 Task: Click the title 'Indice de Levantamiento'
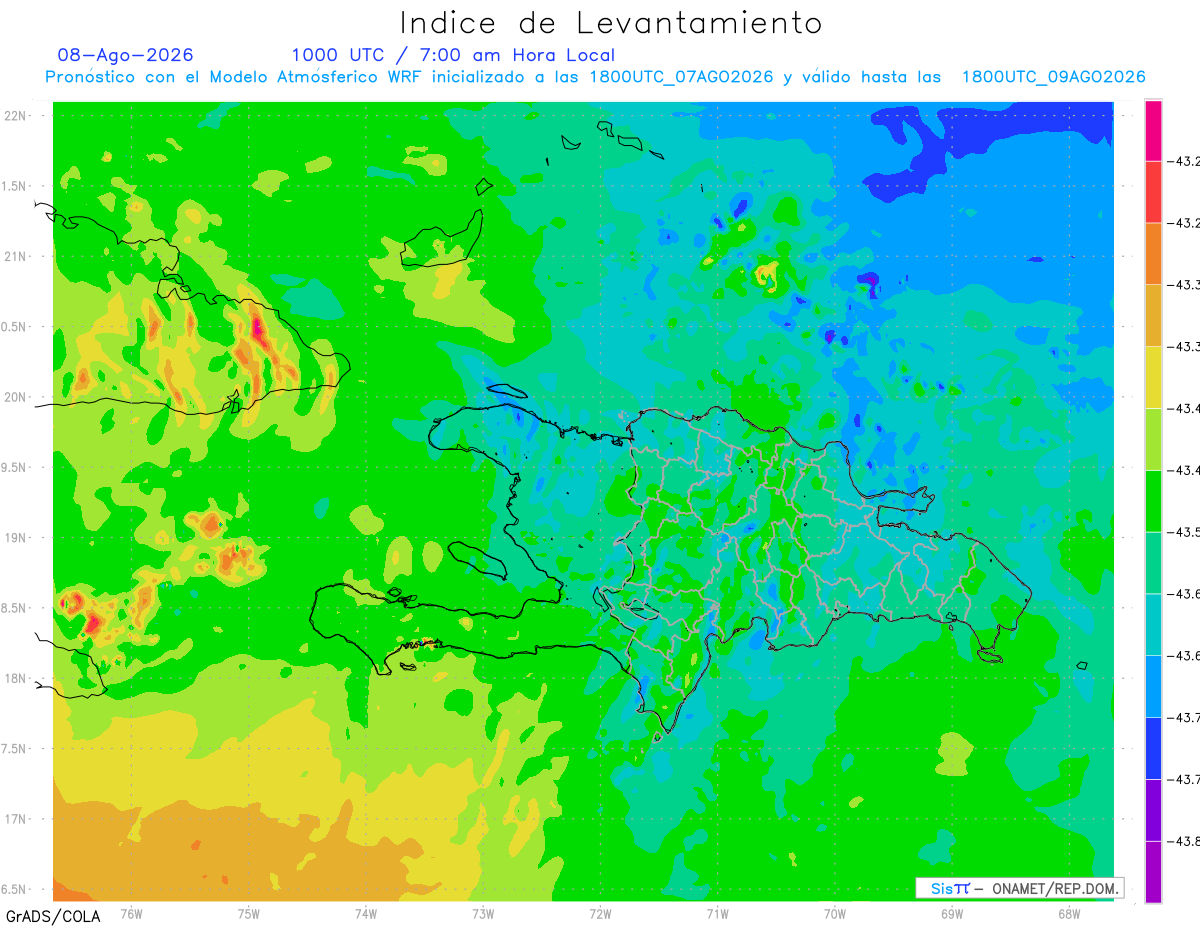coord(611,23)
